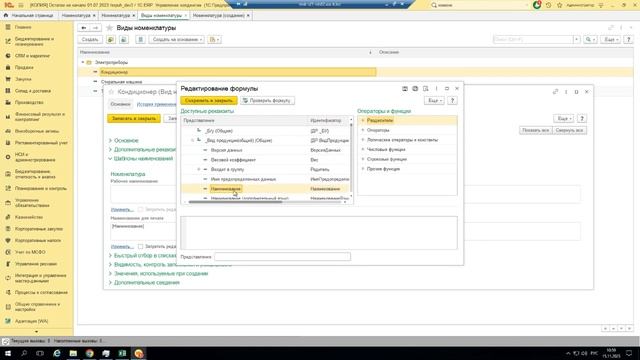Click Записать и закрыть in Кондиционер window
This screenshot has width=640, height=360.
pos(134,118)
